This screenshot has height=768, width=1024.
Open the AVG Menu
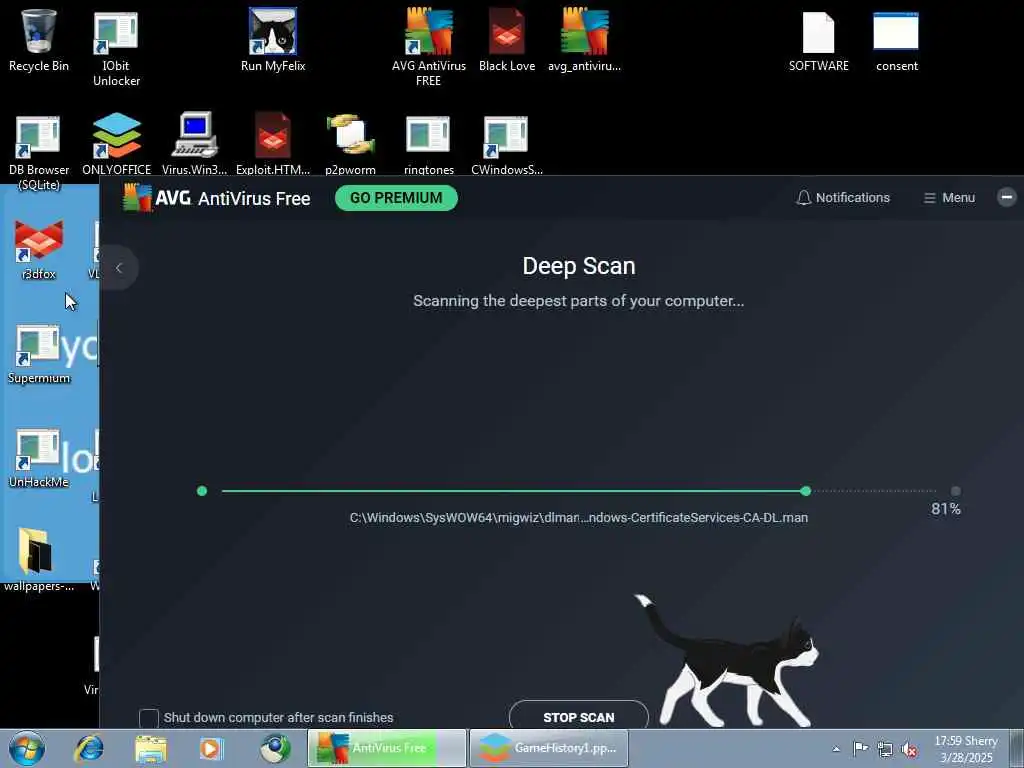click(x=950, y=198)
